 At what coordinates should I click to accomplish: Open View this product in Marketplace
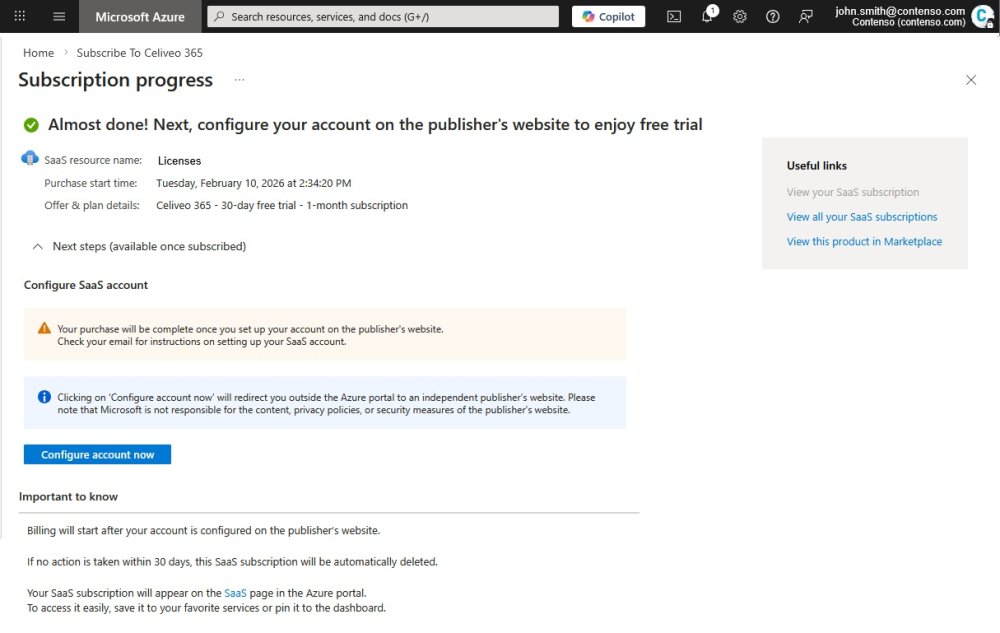point(864,242)
